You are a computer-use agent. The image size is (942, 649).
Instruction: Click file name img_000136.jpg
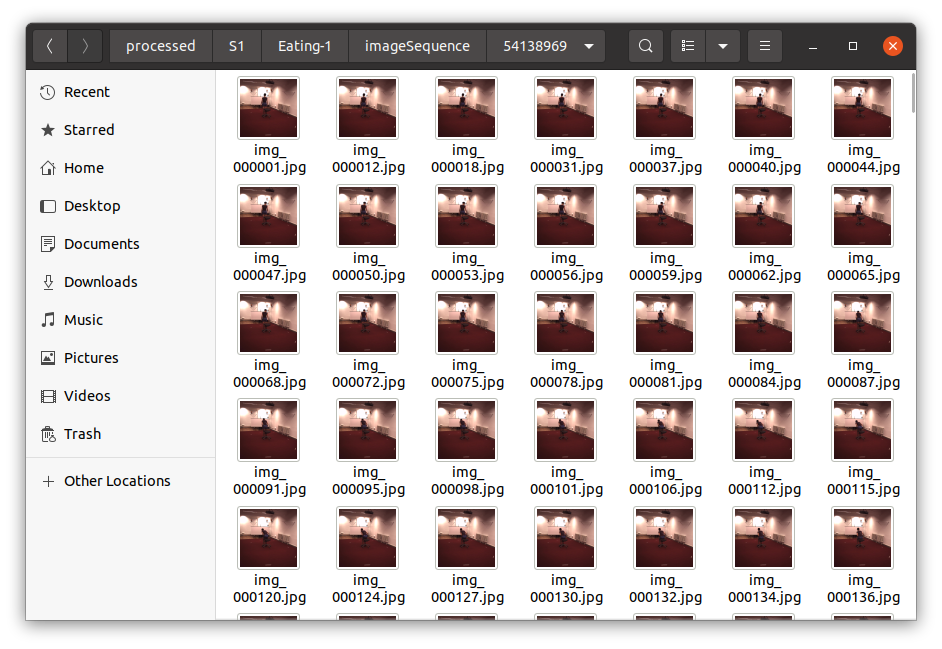pos(863,588)
